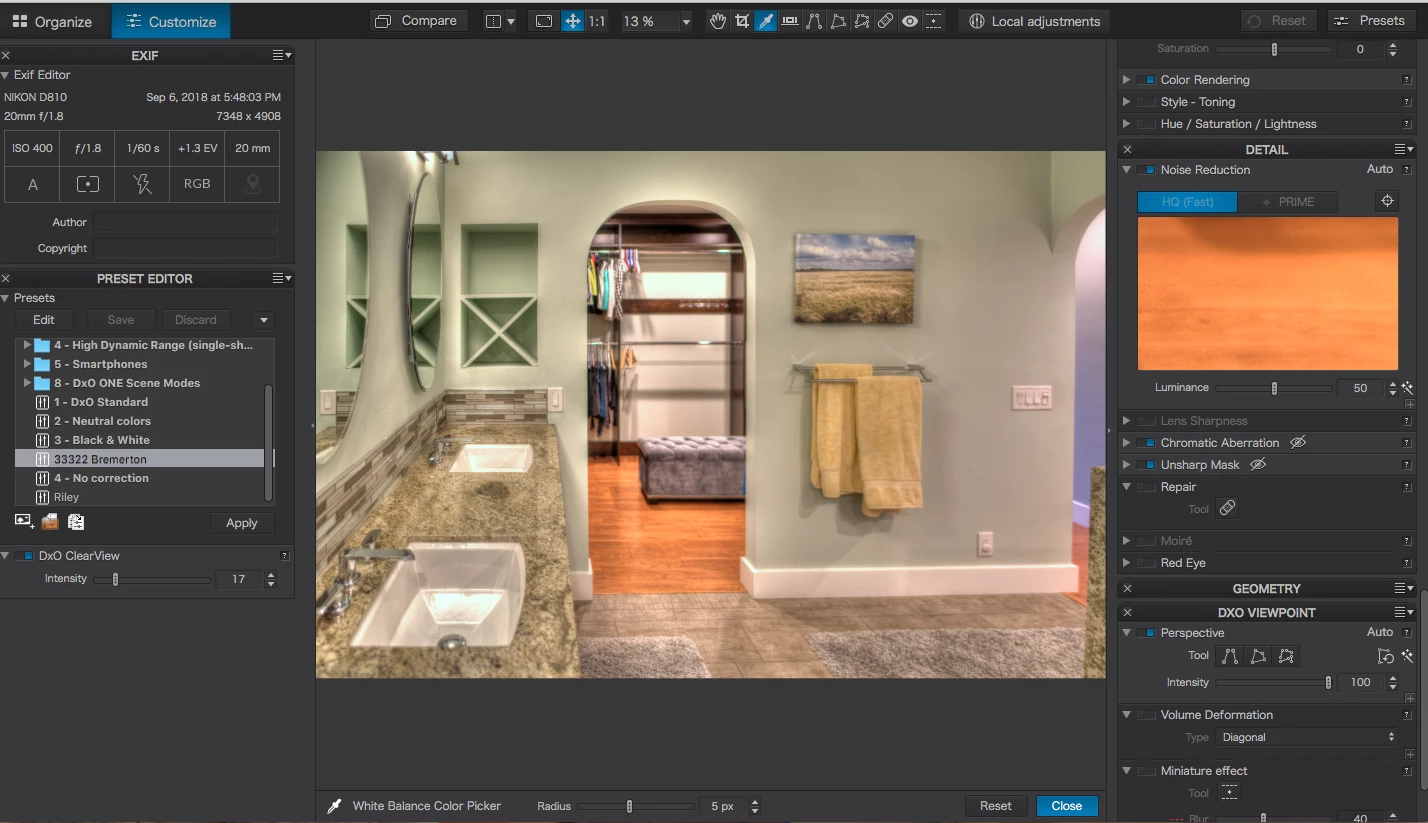1428x823 pixels.
Task: Expand the Chromatic Aberration section
Action: click(1127, 443)
